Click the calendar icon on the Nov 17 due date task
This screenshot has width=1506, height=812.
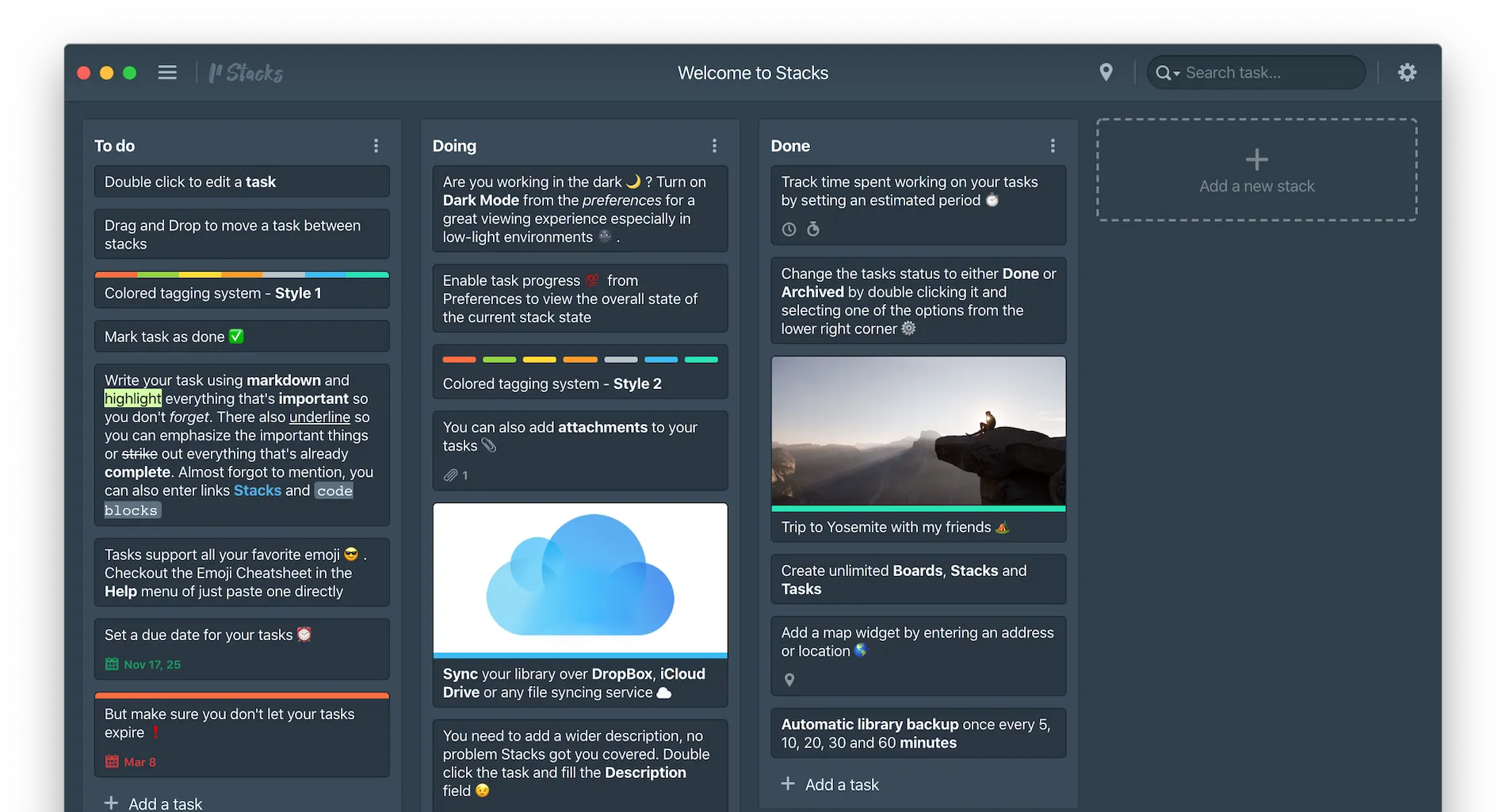[x=112, y=664]
